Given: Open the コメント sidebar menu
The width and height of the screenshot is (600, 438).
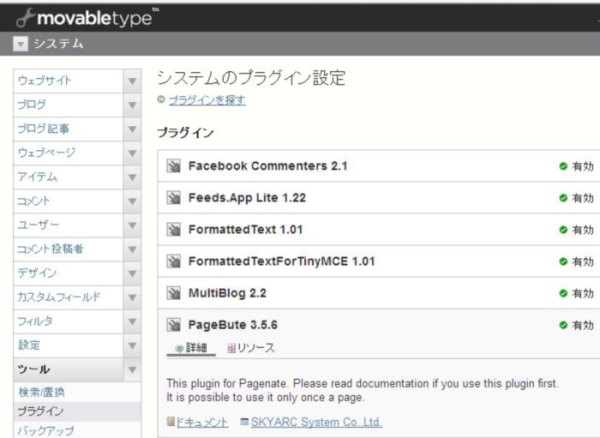Looking at the screenshot, I should click(68, 201).
